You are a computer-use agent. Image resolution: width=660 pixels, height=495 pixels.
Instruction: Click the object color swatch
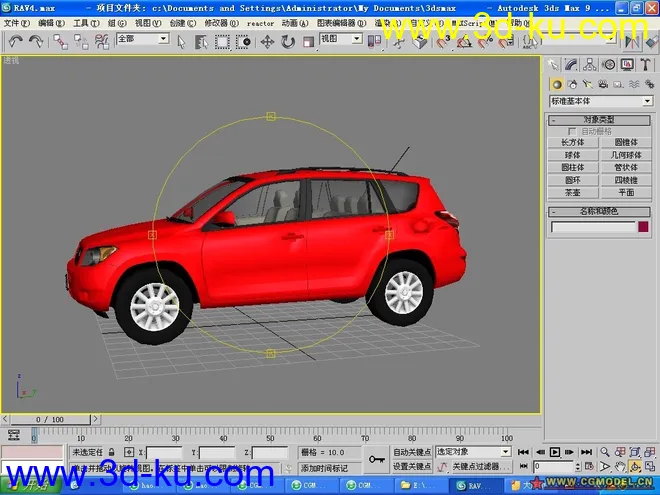click(643, 227)
